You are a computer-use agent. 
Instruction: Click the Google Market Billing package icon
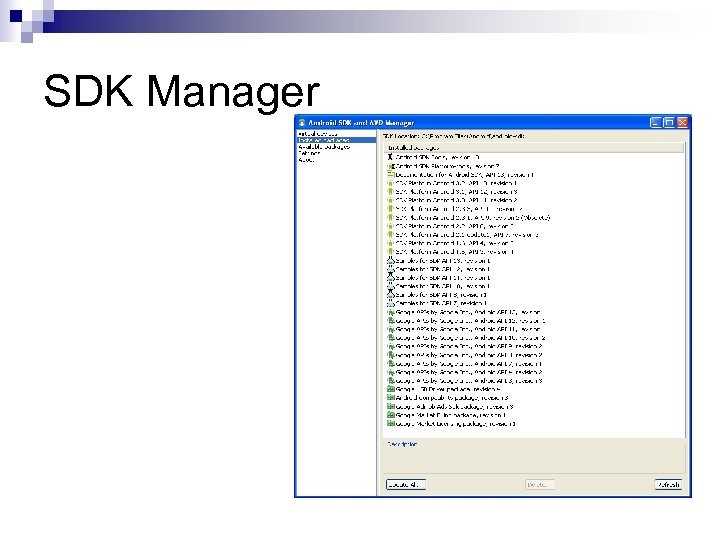click(x=390, y=415)
